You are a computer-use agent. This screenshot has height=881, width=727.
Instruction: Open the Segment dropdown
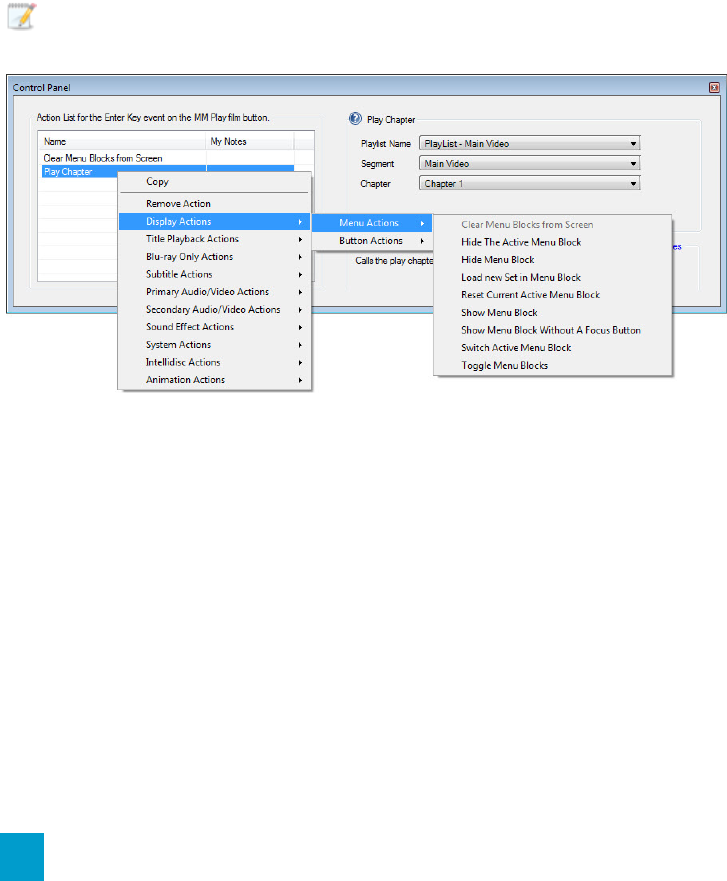click(x=529, y=164)
